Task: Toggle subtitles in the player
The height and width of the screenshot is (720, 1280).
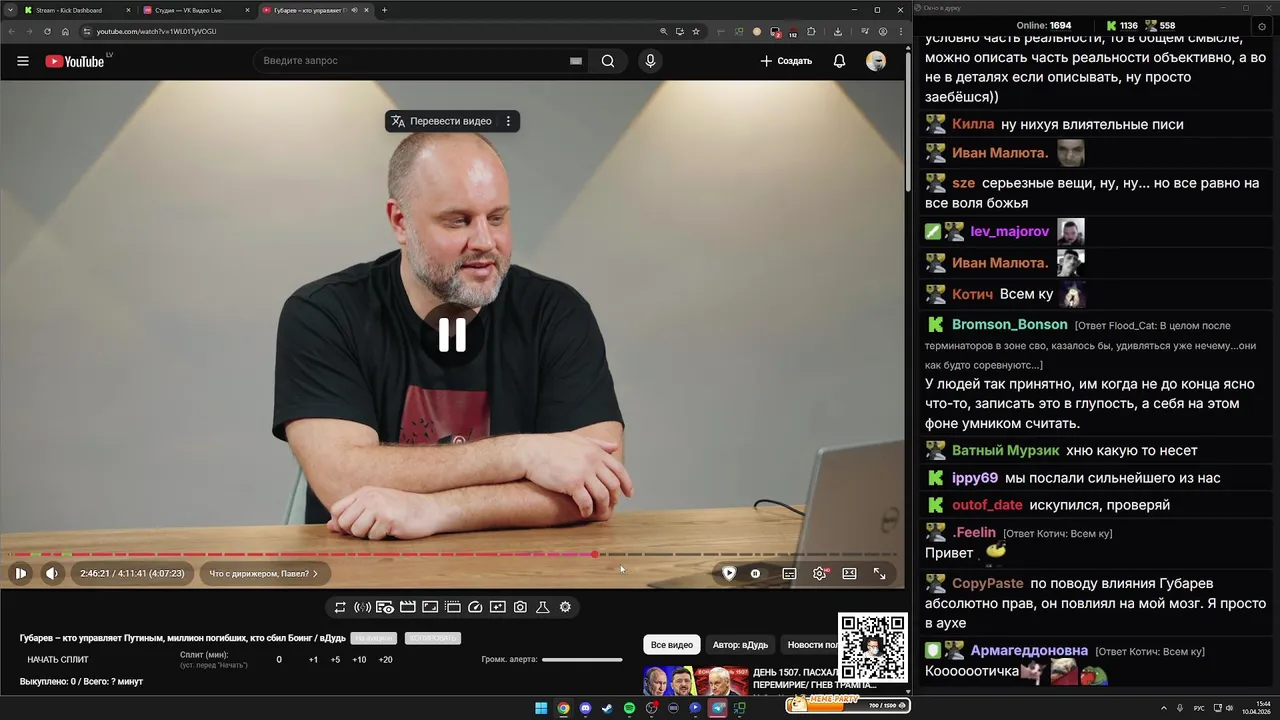Action: click(789, 573)
